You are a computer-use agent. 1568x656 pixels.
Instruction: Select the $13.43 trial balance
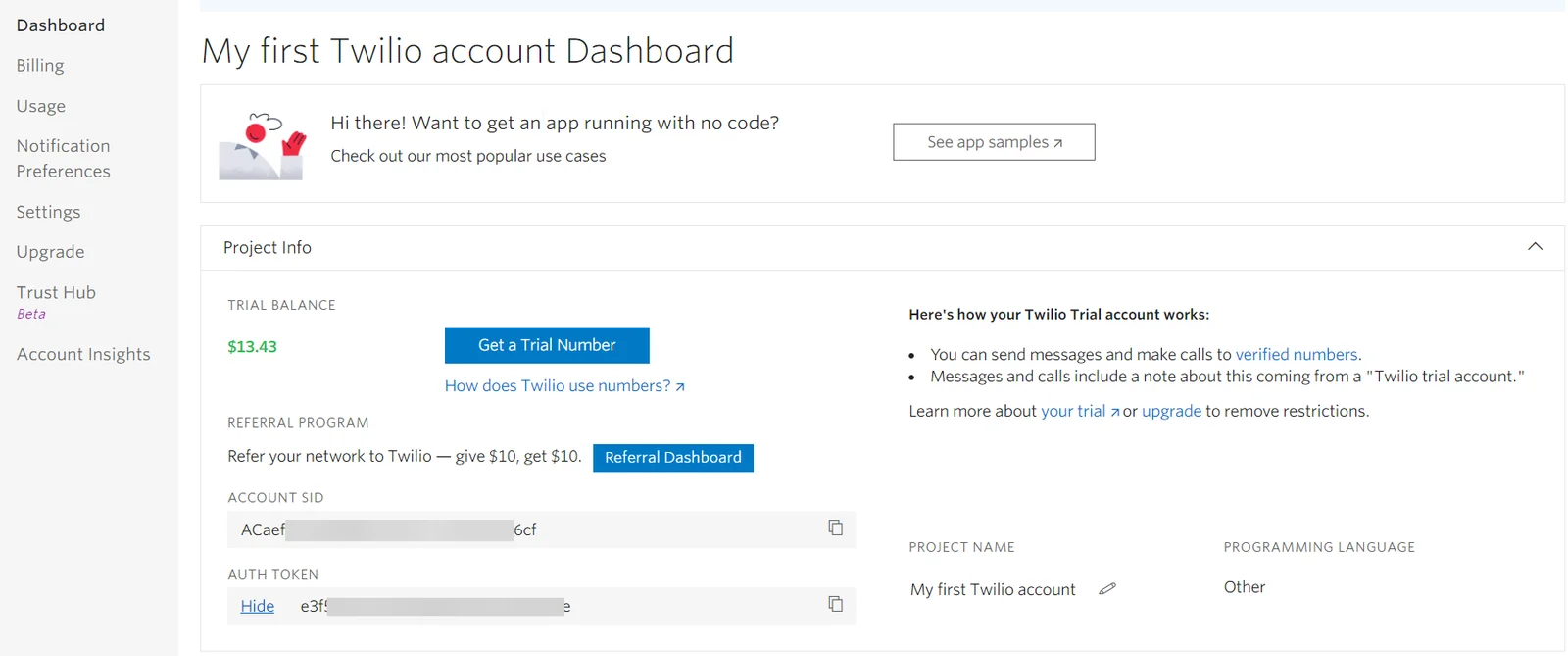coord(252,346)
